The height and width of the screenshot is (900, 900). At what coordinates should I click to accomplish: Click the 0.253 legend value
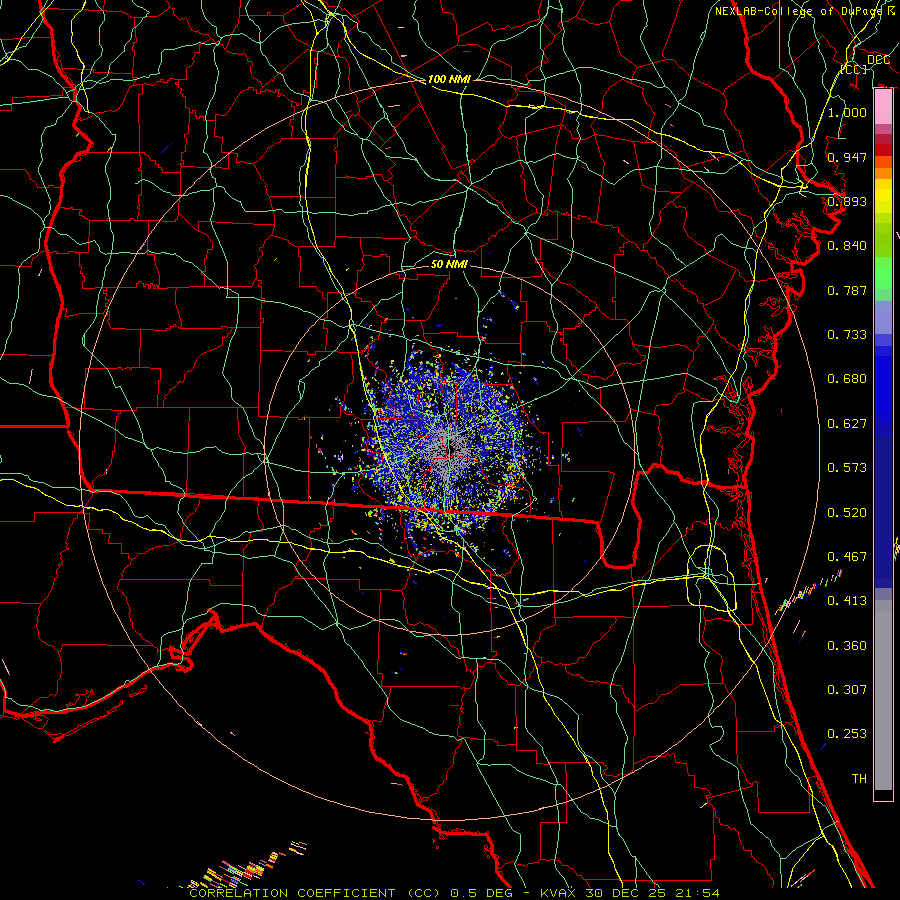pyautogui.click(x=847, y=734)
